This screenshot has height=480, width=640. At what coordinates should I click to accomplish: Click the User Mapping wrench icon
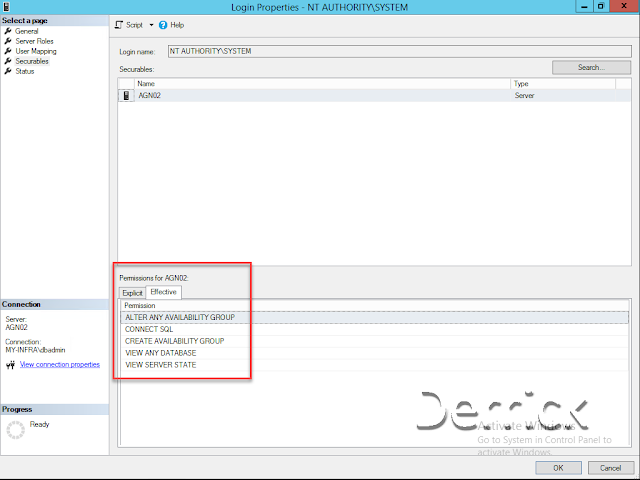8,51
